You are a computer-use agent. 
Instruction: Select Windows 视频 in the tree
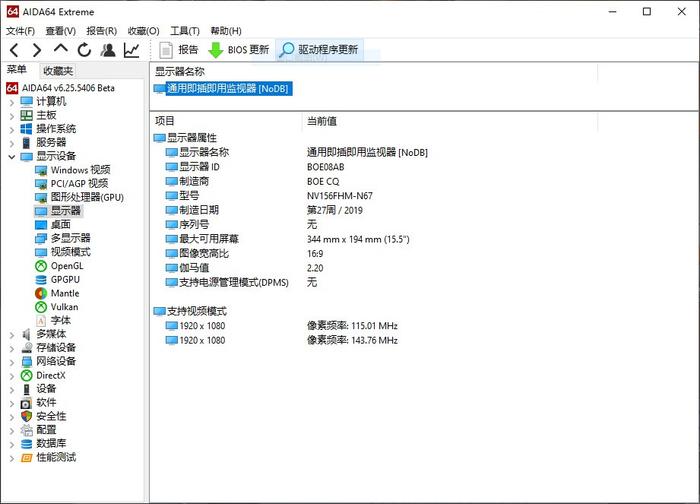click(80, 170)
